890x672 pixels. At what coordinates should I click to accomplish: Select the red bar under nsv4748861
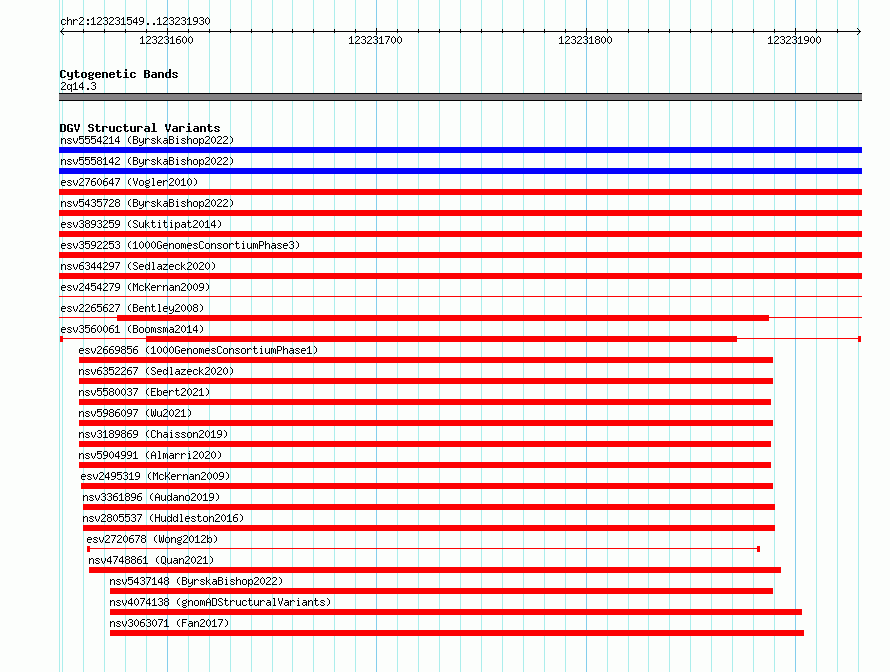tap(435, 570)
